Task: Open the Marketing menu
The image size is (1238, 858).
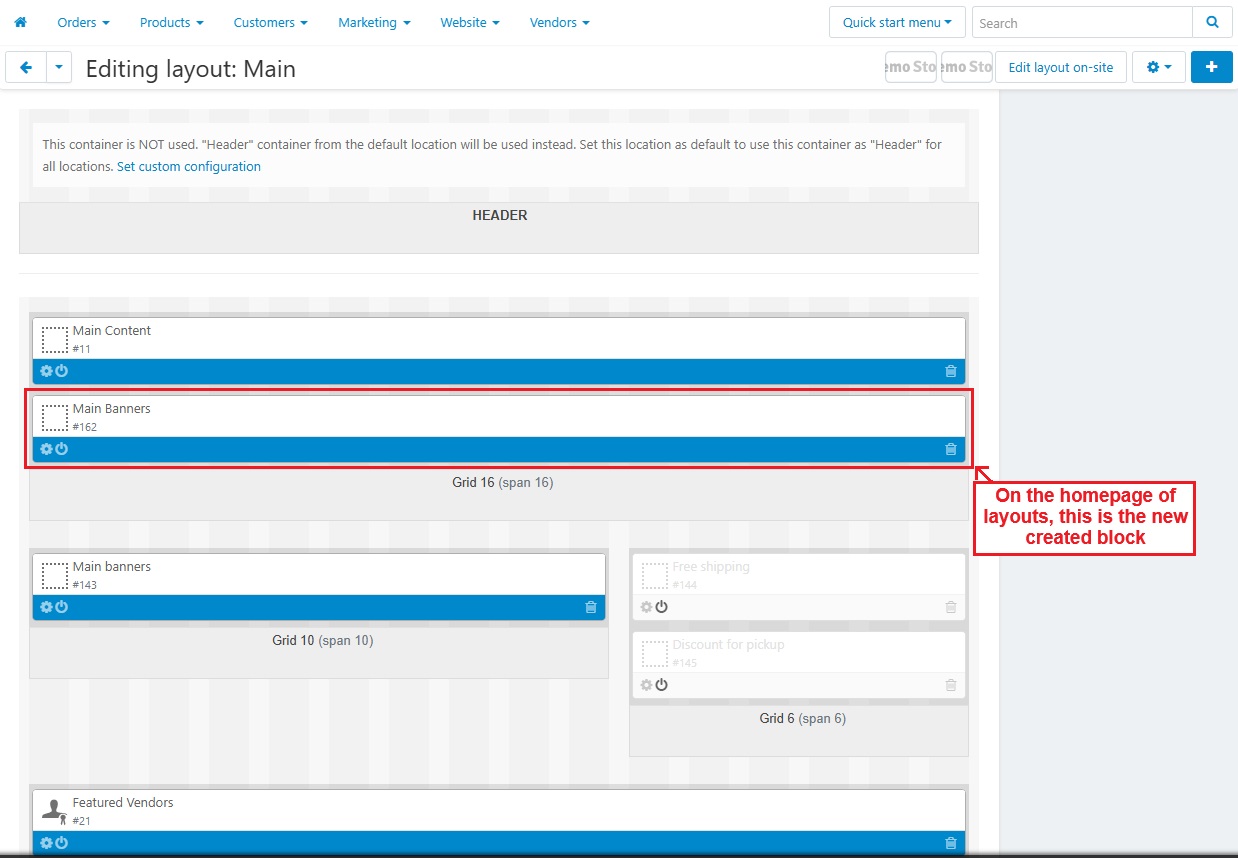Action: (374, 22)
